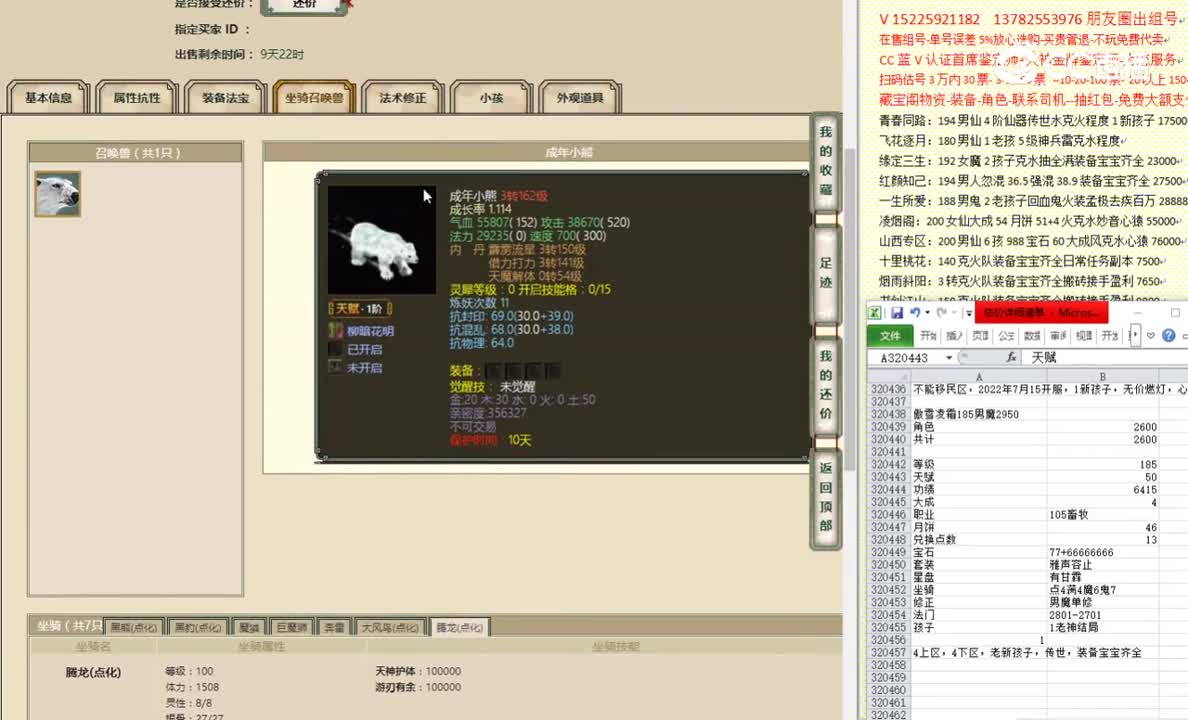Open Excel Help via question mark icon

(1167, 335)
